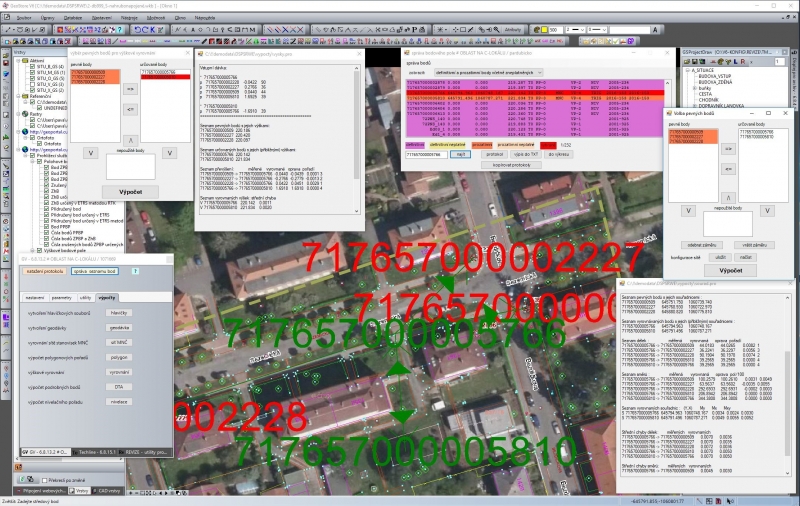Open the Databáze menu
This screenshot has height=506, width=800.
(x=73, y=17)
